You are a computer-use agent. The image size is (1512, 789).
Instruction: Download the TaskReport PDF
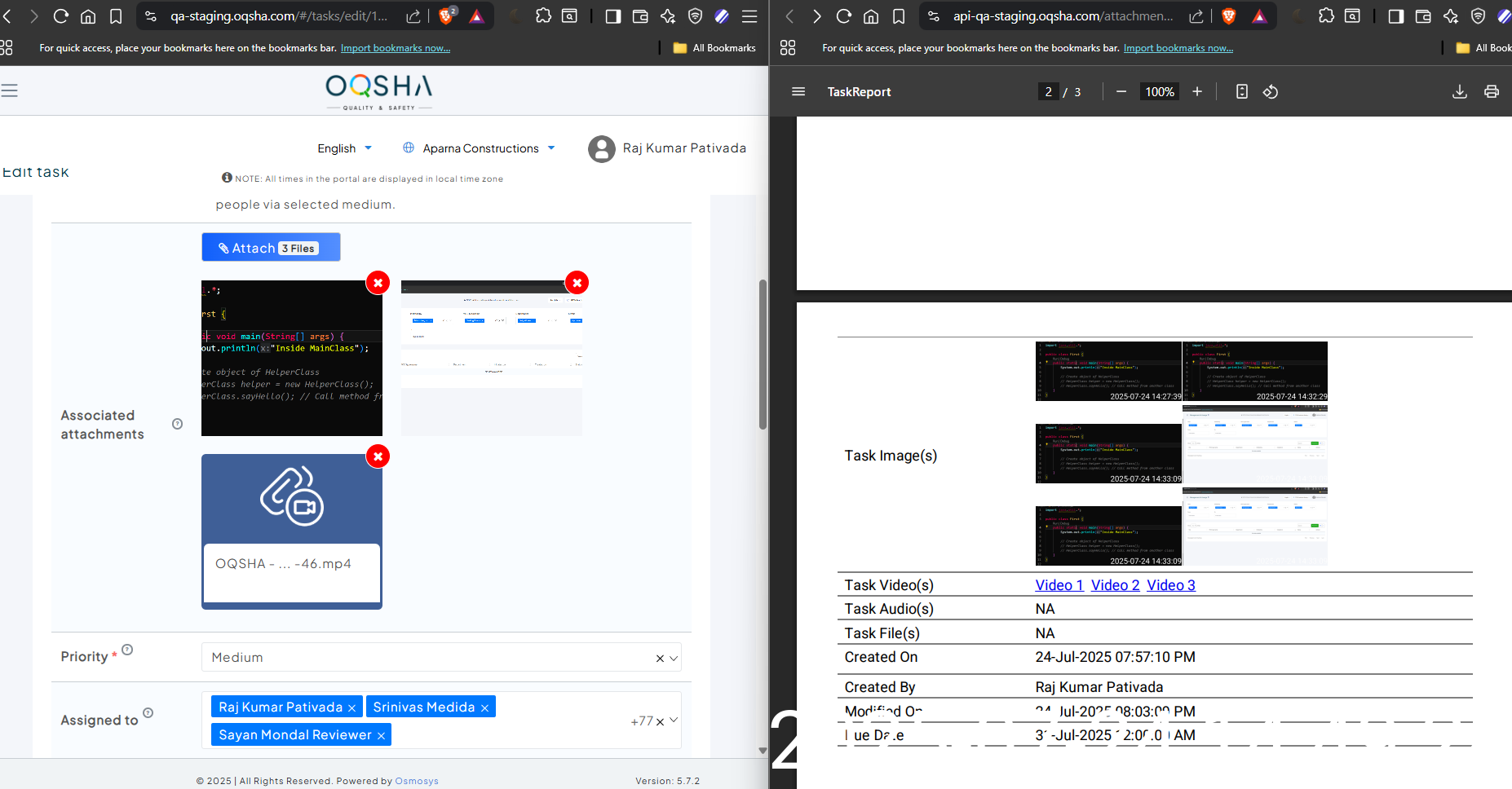pos(1460,92)
